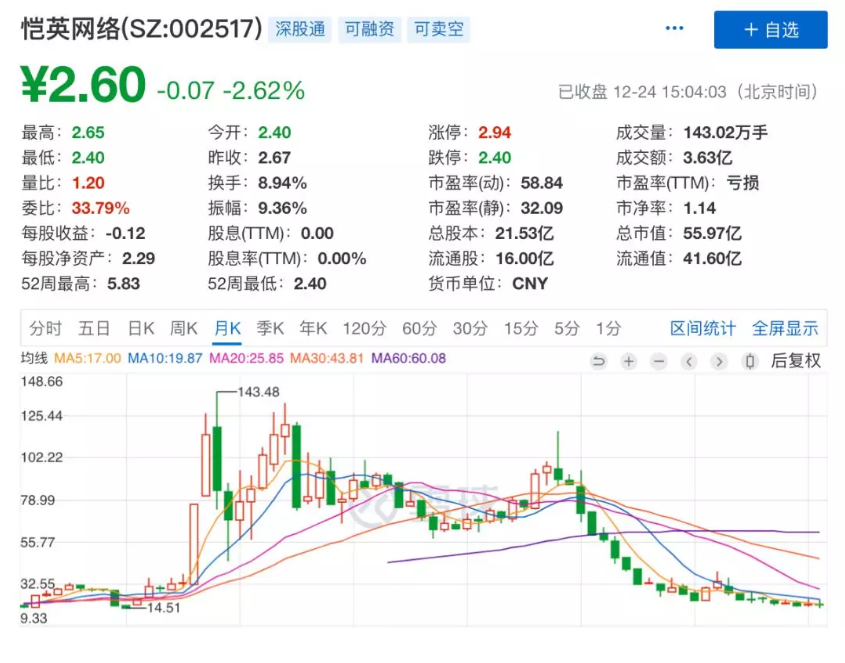Switch to the 分时 chart tab
The width and height of the screenshot is (845, 663).
point(46,328)
